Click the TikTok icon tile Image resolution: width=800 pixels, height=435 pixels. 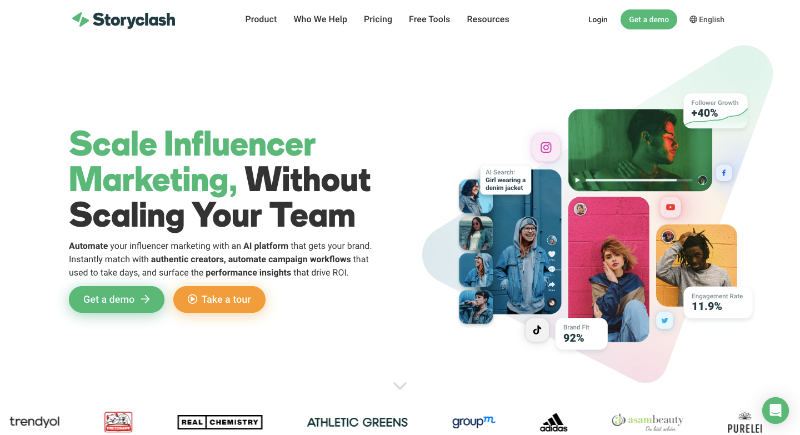537,330
